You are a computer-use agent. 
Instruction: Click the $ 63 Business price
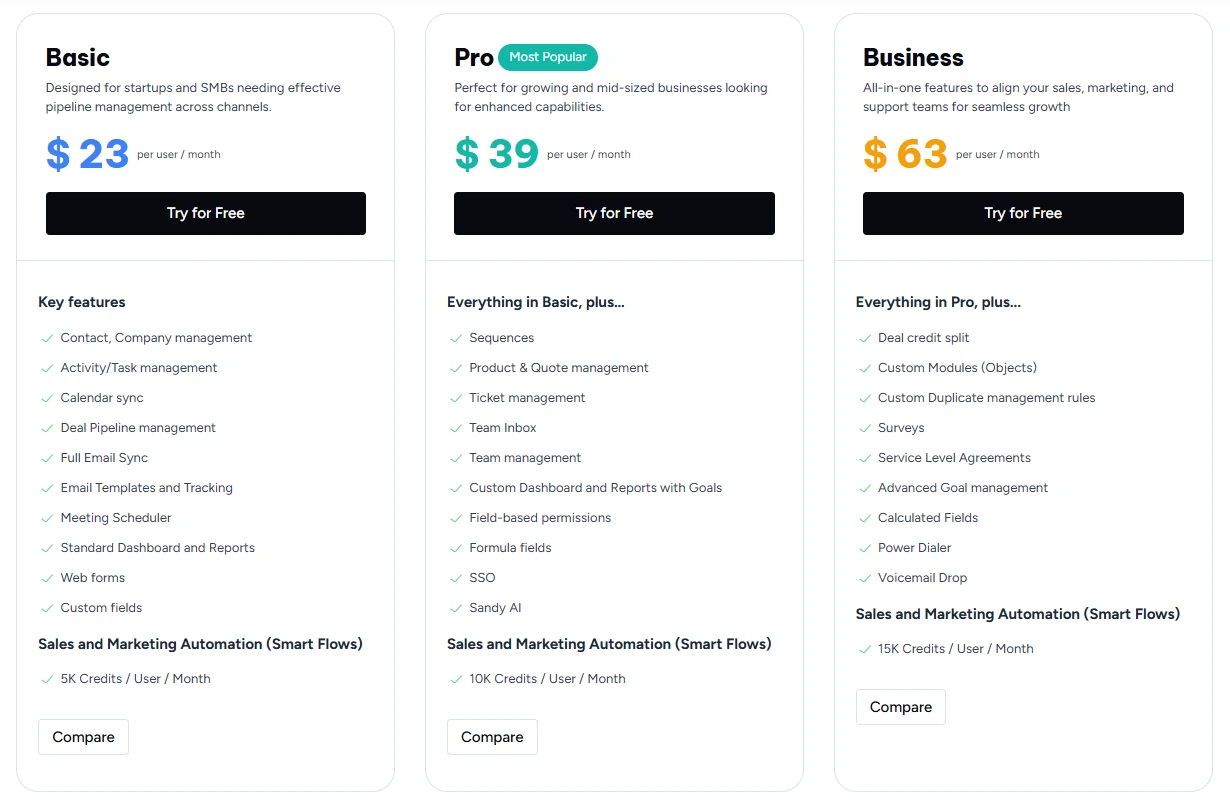tap(905, 154)
